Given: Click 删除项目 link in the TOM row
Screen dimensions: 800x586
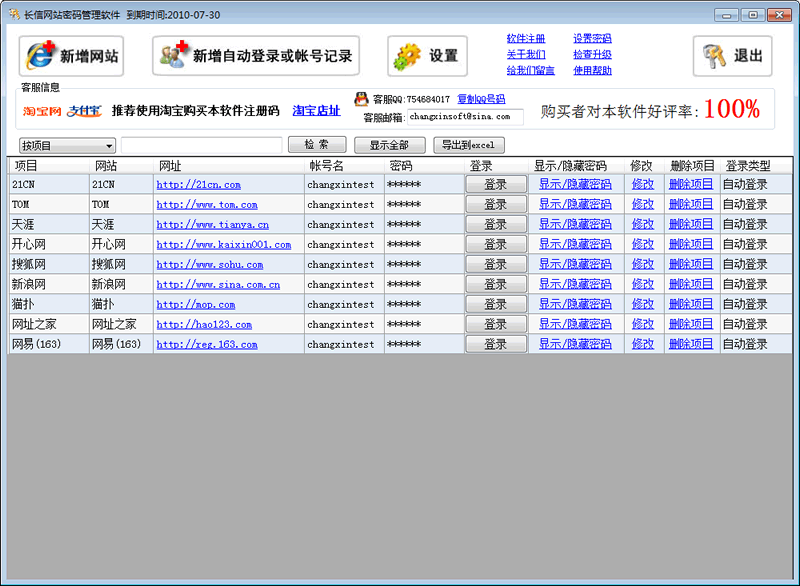Looking at the screenshot, I should coord(691,204).
